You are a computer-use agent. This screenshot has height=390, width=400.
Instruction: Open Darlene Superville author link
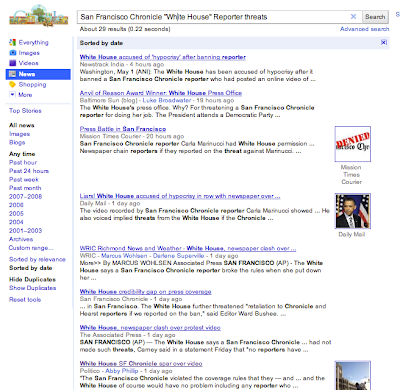click(178, 256)
